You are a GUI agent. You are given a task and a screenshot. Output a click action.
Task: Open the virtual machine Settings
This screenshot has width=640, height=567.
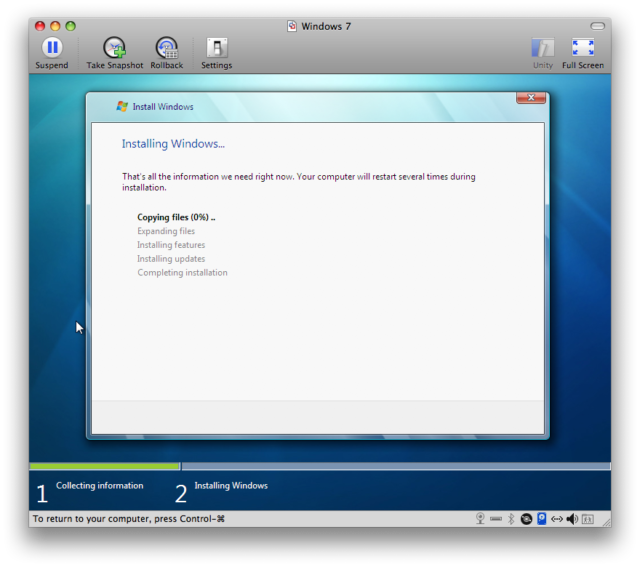pos(217,53)
